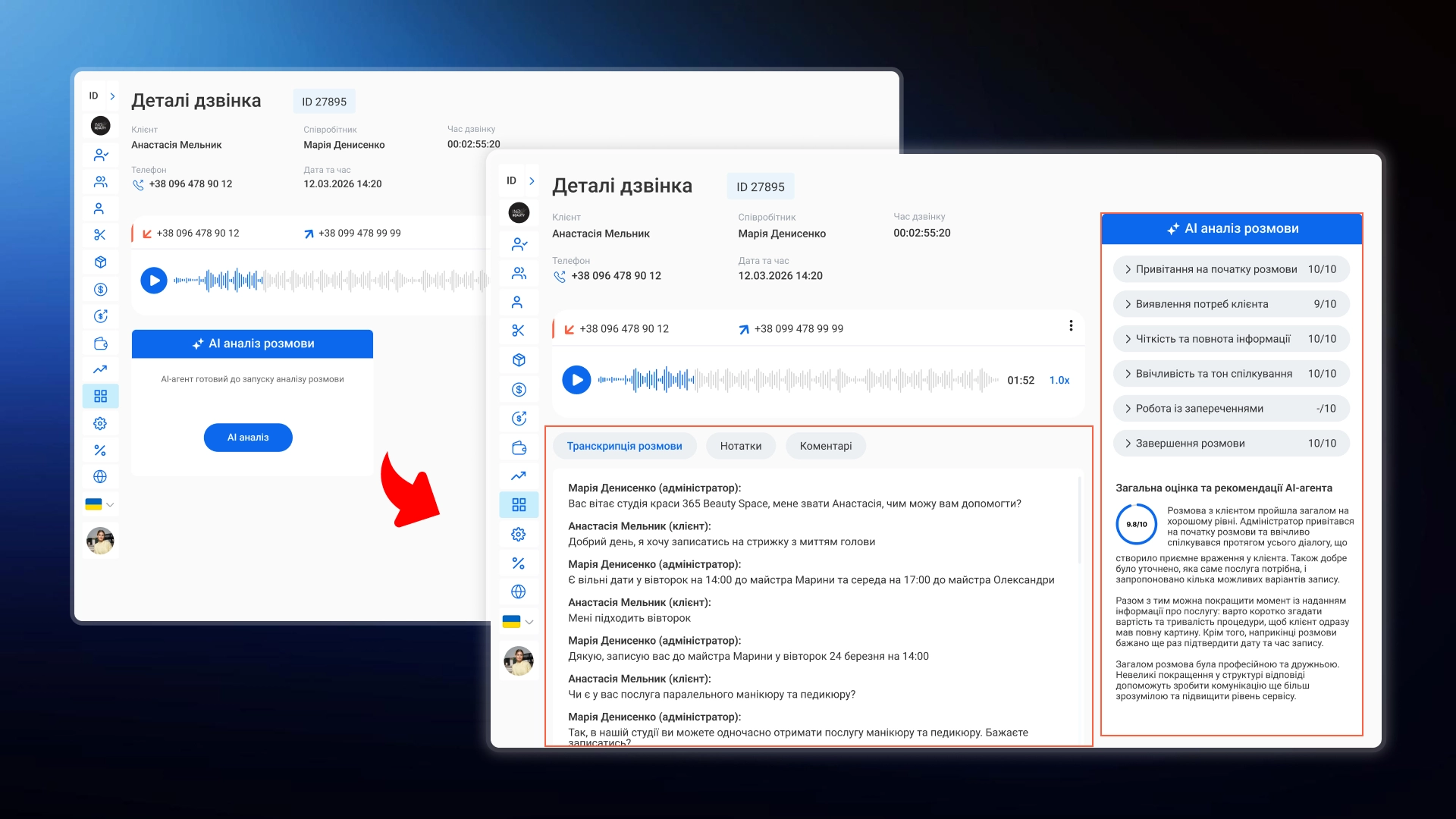Change playback speed by clicking '1.0x'

pos(1059,380)
